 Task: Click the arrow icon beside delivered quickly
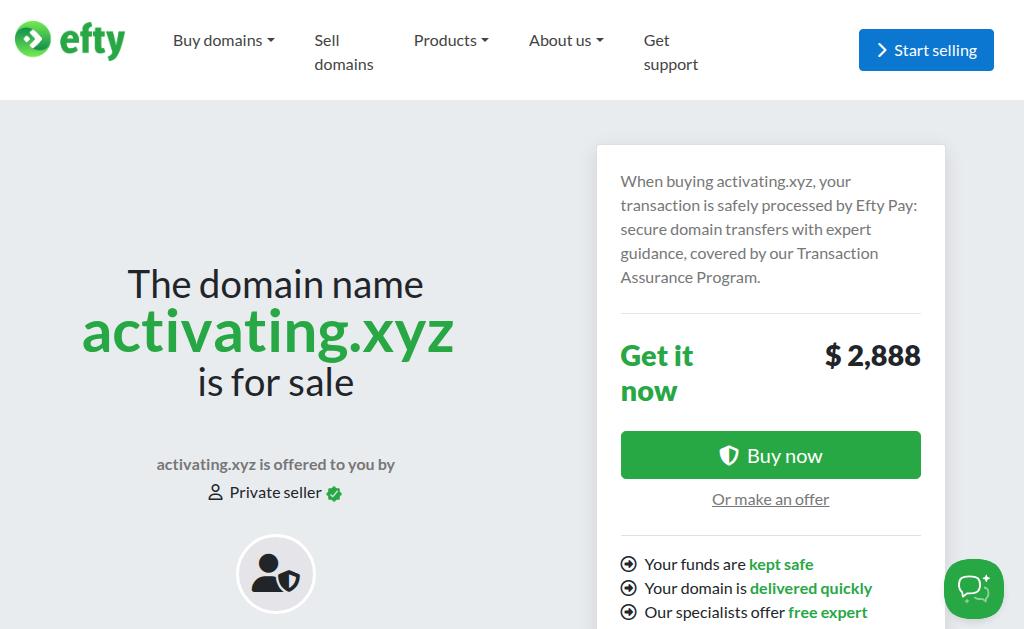628,588
